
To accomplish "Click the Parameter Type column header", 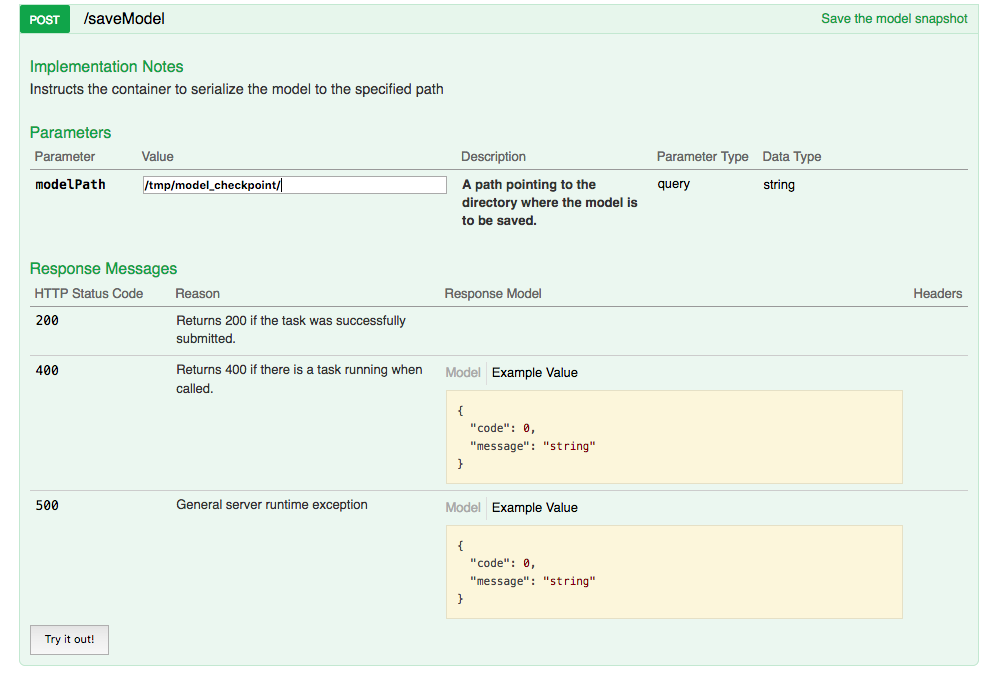I will pyautogui.click(x=702, y=156).
